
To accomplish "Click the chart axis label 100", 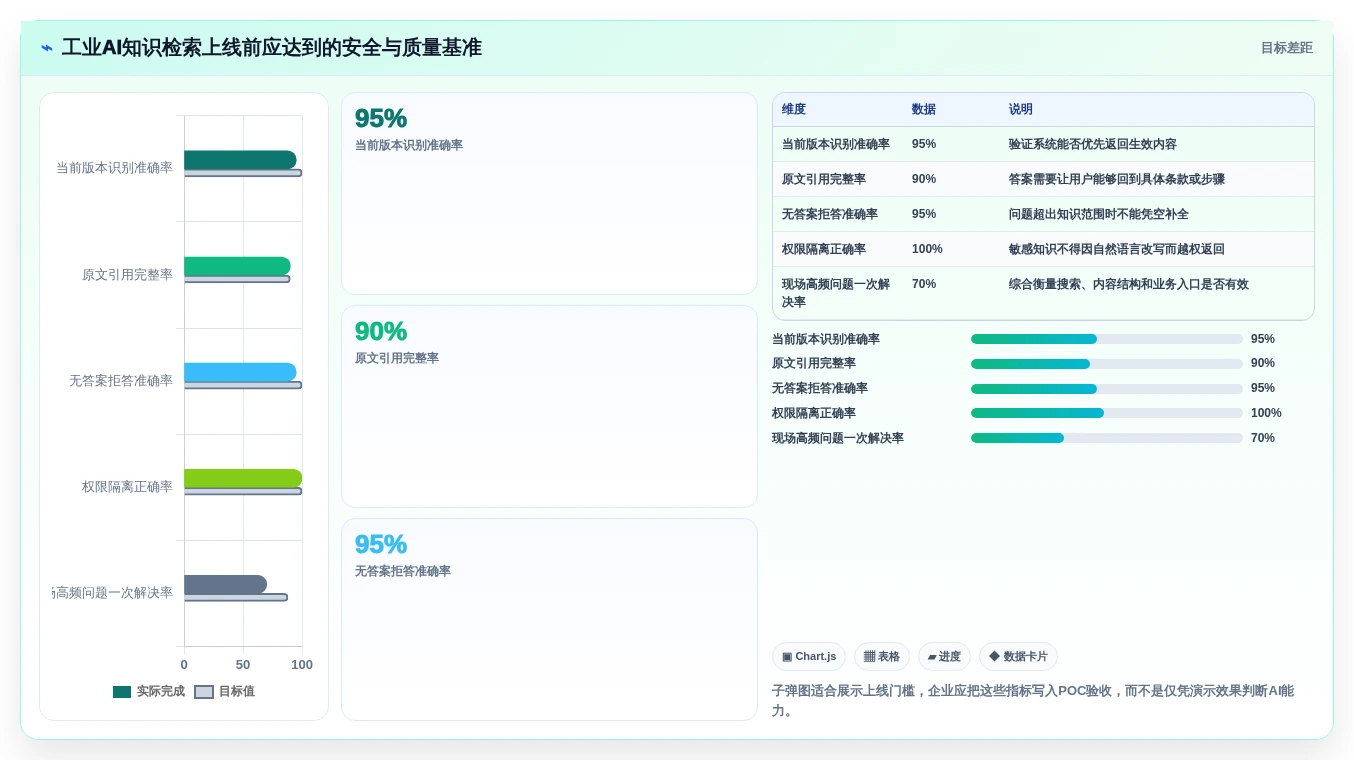I will point(302,665).
